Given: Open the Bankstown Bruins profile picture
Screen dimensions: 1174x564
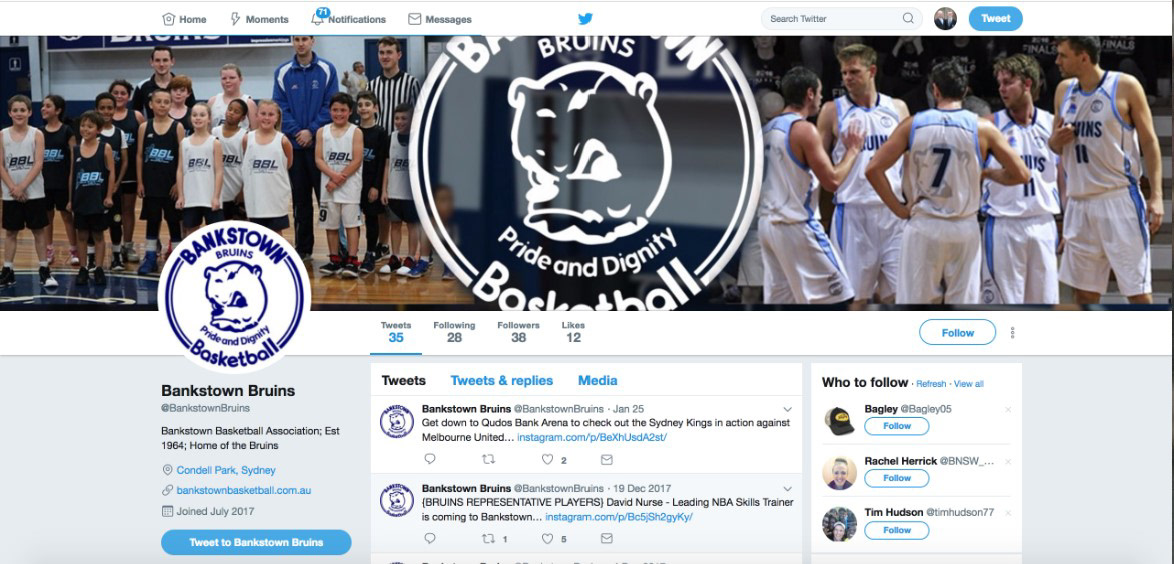Looking at the screenshot, I should (x=235, y=297).
